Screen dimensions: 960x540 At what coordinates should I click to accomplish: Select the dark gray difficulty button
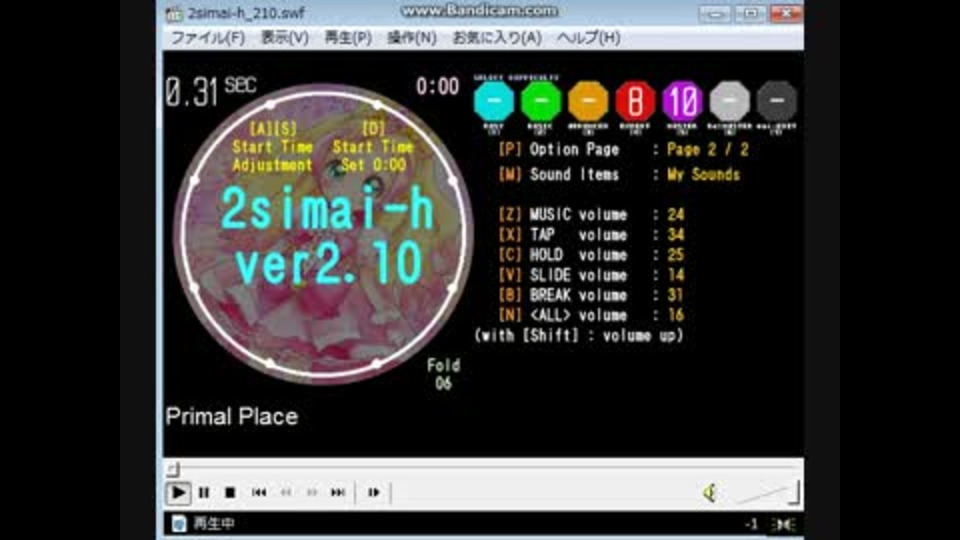pos(776,101)
